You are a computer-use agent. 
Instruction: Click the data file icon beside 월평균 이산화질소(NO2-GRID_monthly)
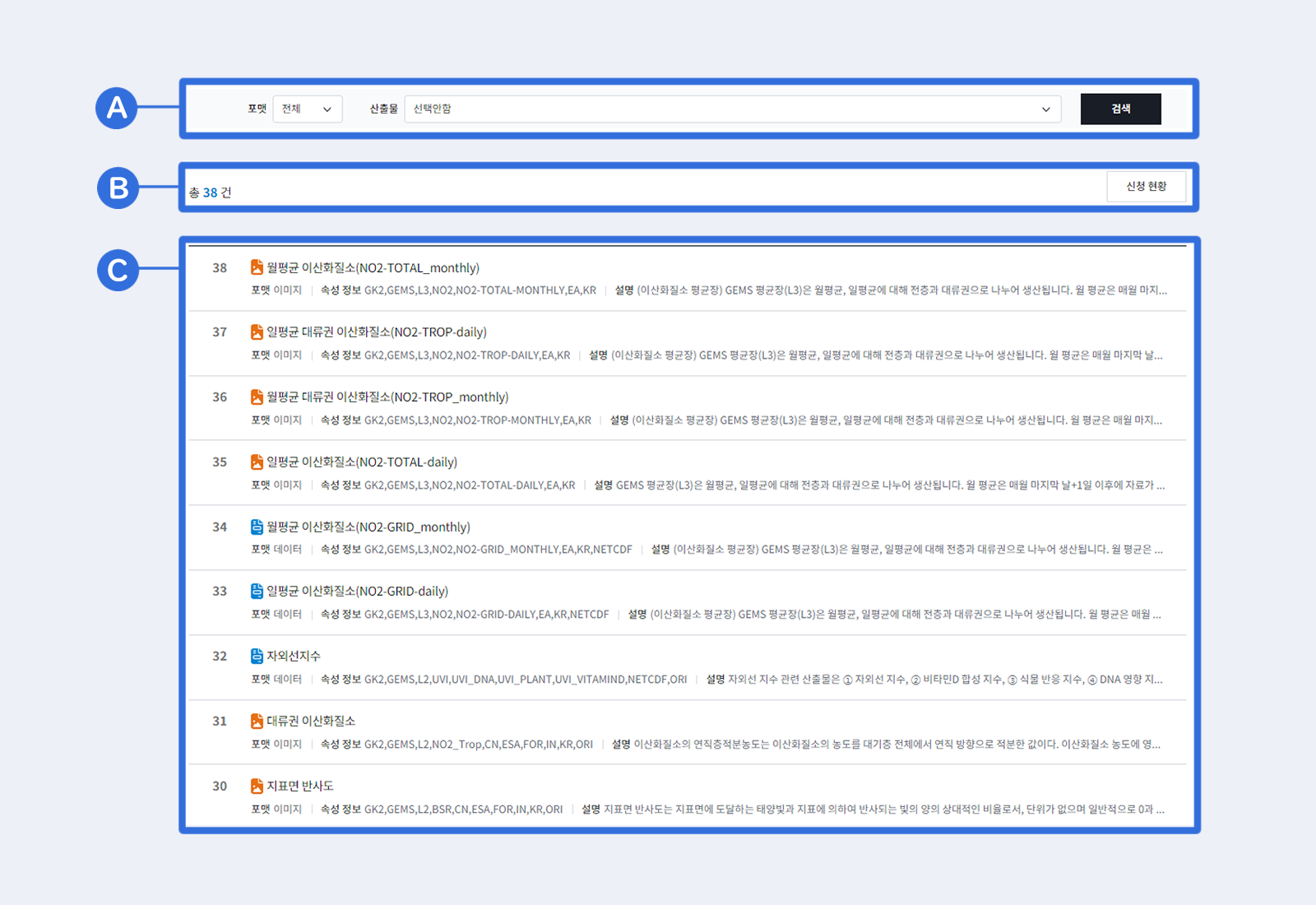click(x=257, y=527)
